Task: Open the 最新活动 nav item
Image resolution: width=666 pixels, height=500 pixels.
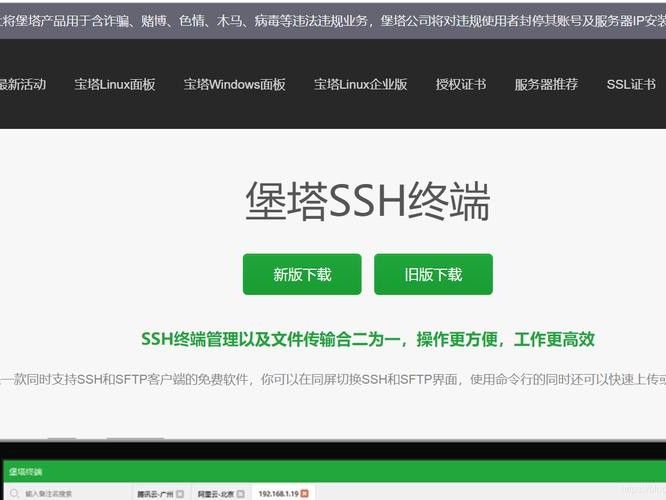Action: tap(23, 85)
